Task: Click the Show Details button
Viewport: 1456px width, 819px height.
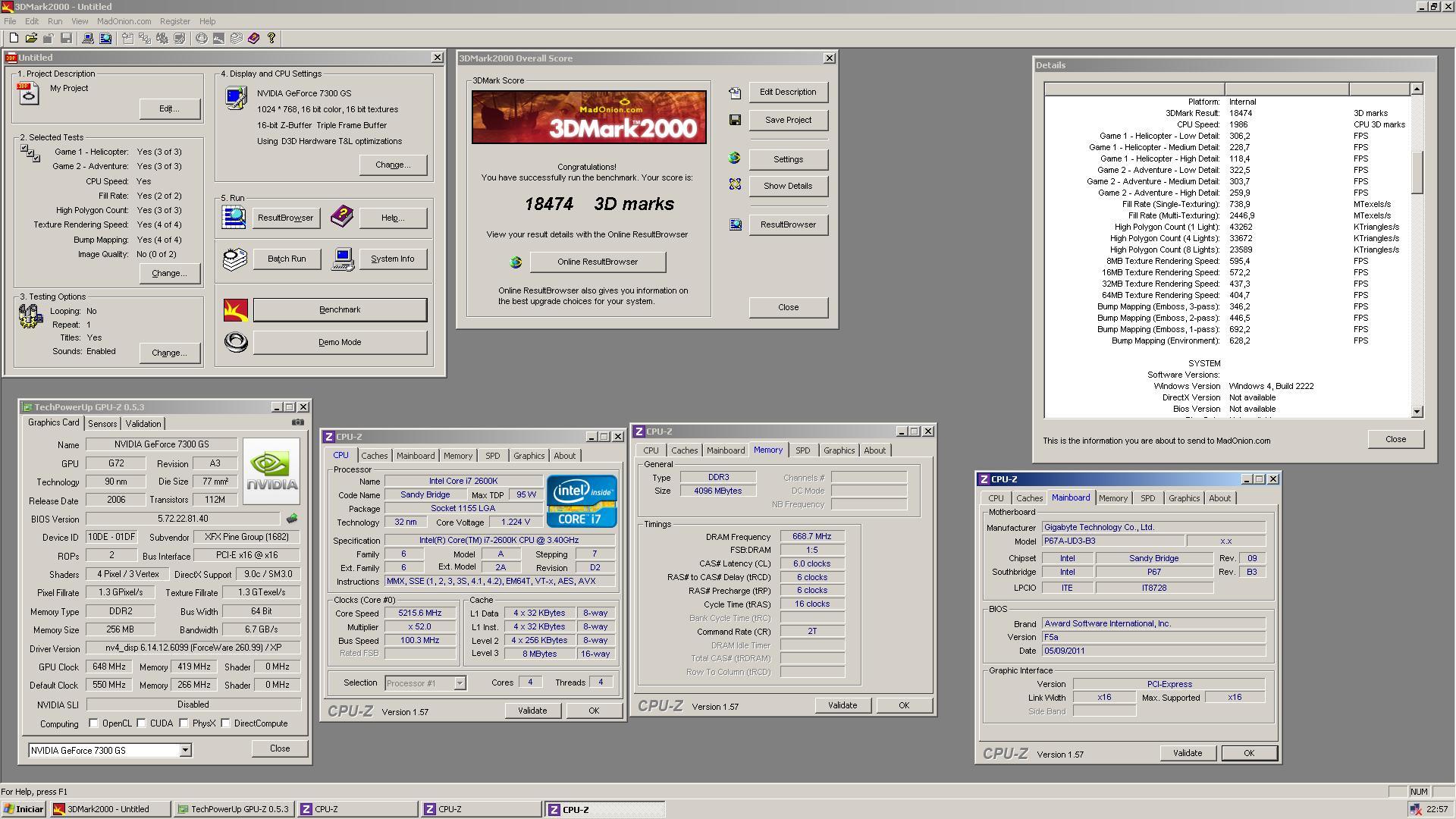Action: click(x=788, y=186)
